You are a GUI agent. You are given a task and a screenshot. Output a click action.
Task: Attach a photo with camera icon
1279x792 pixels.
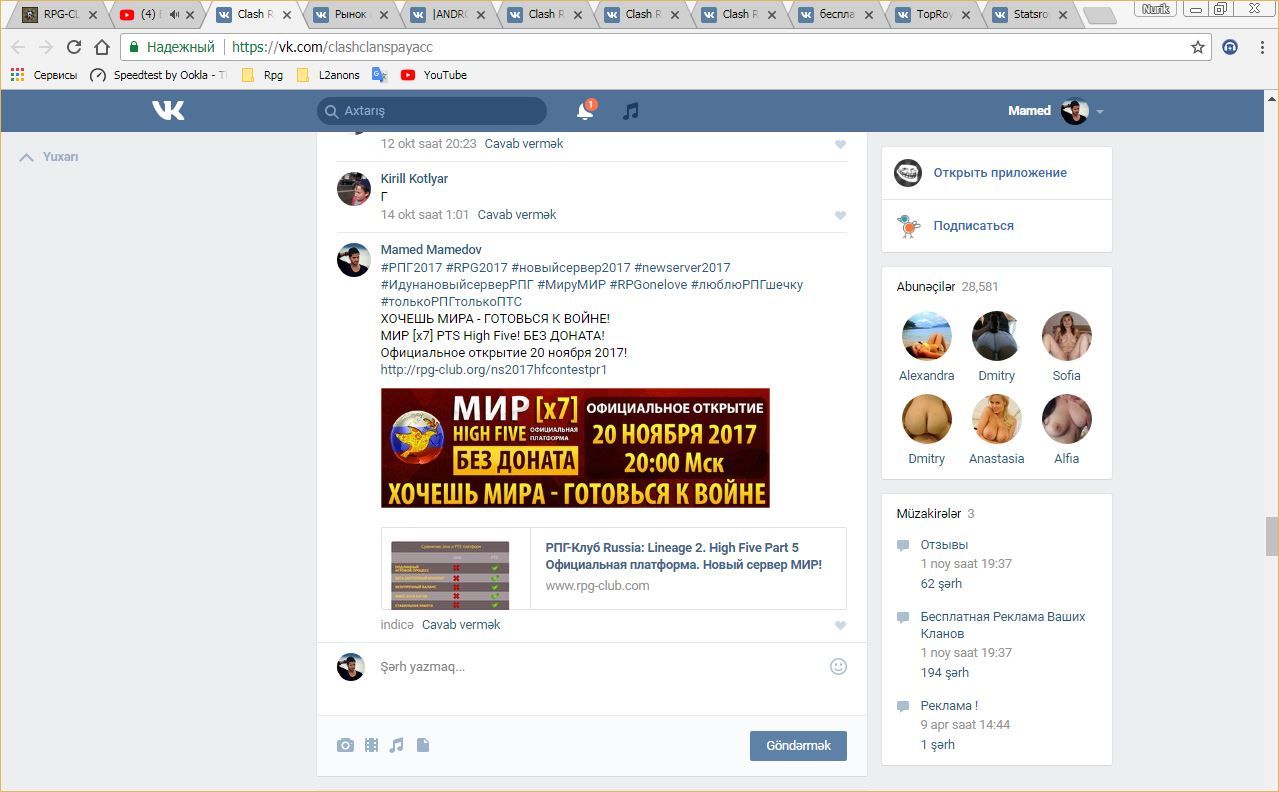tap(345, 745)
